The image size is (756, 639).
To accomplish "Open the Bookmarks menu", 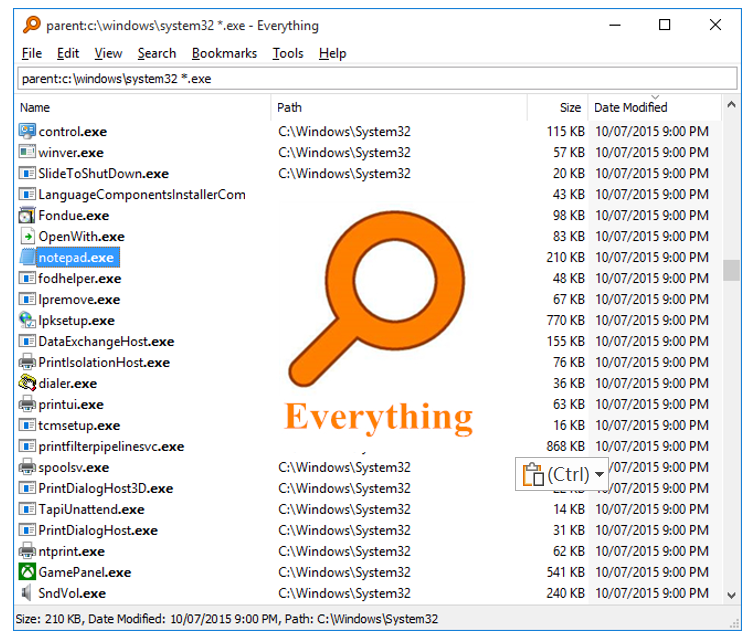I will [224, 53].
